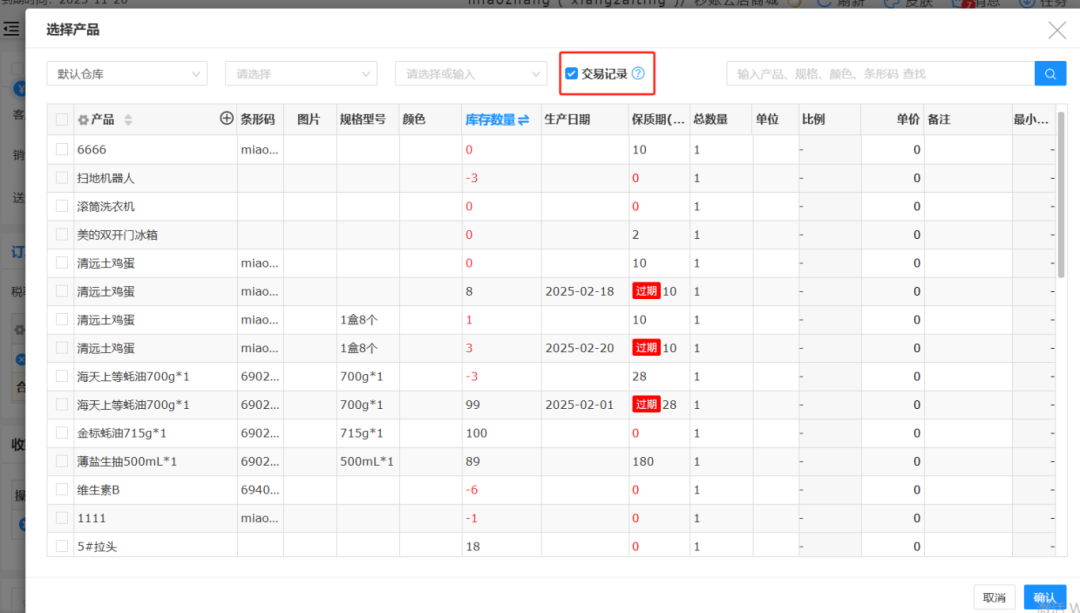
Task: Click production date 2025-02-18
Action: [x=579, y=291]
